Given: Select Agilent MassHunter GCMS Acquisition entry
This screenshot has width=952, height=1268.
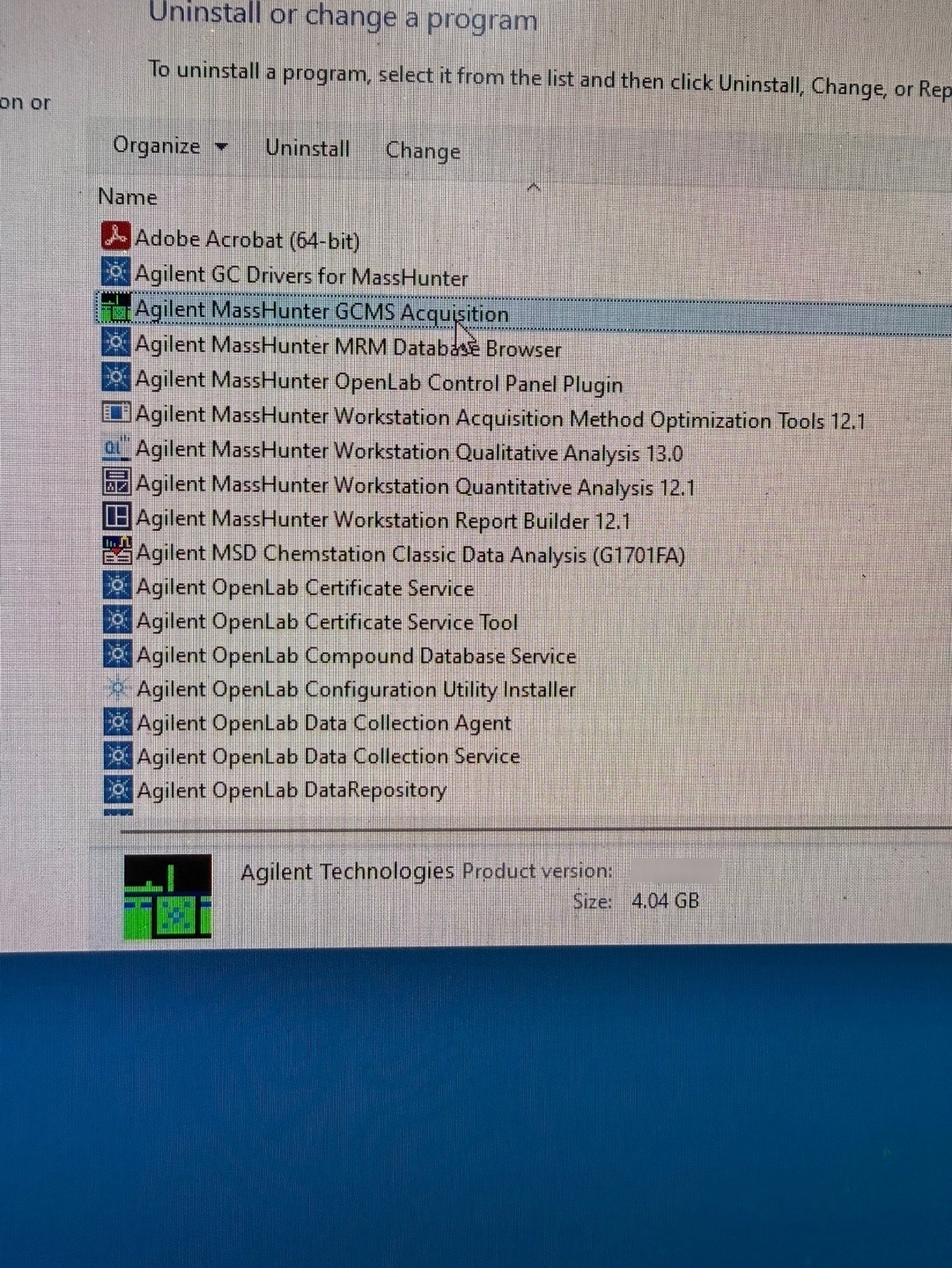Looking at the screenshot, I should coord(321,312).
